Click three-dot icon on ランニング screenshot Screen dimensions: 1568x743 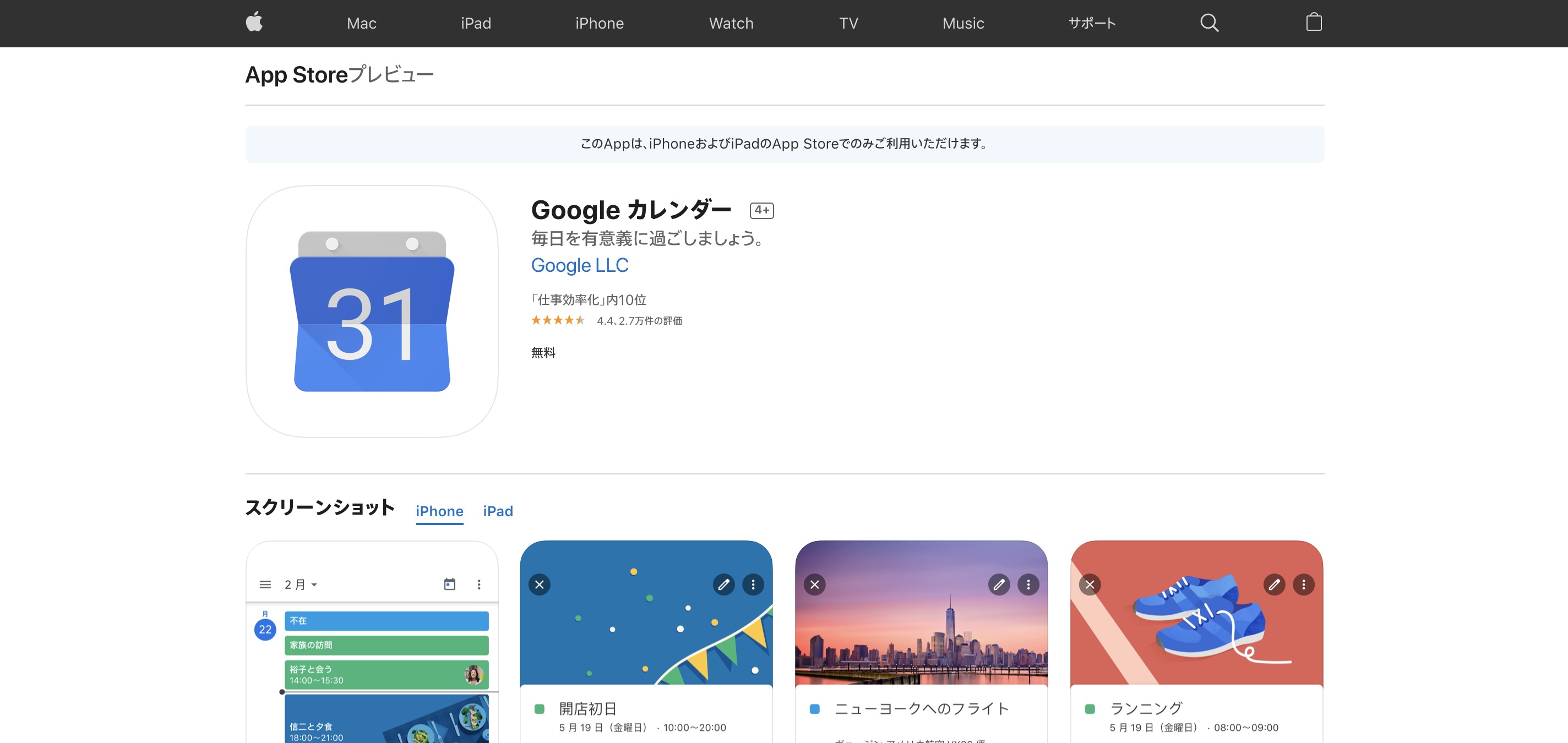point(1303,584)
